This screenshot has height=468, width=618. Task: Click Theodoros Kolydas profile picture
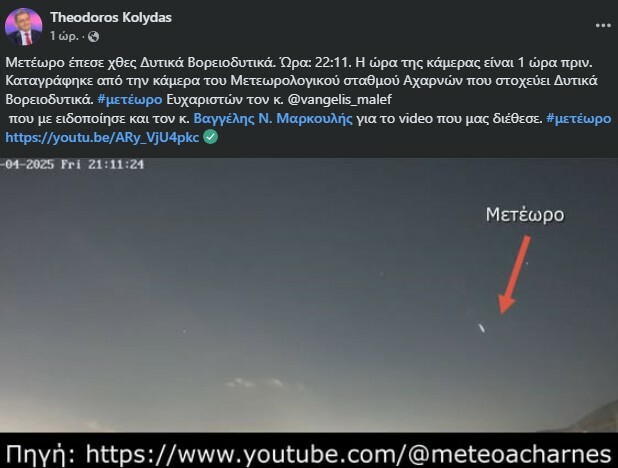23,27
